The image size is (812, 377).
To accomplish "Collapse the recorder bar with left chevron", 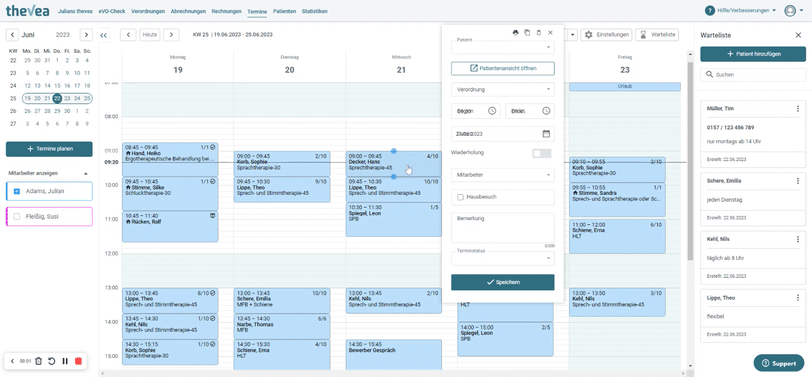I will (12, 361).
